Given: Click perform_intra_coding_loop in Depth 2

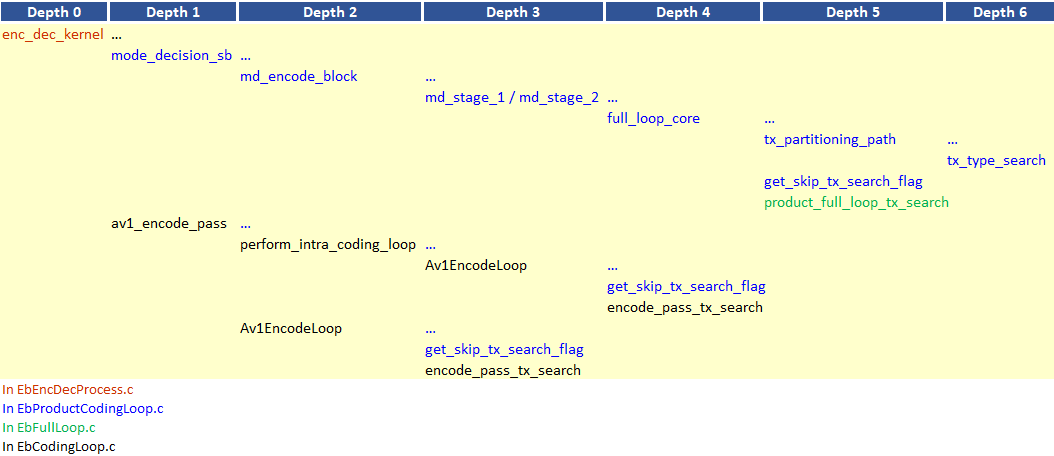Looking at the screenshot, I should 327,244.
